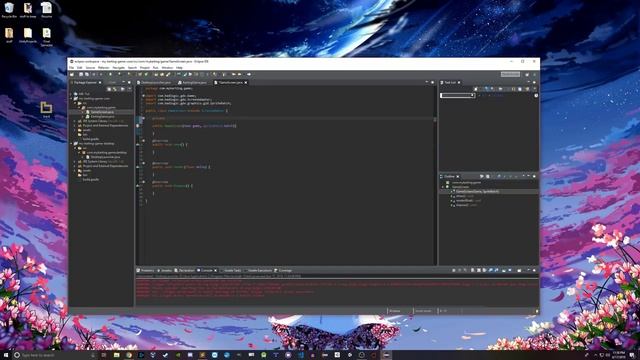Click the New toolbar icon

pyautogui.click(x=72, y=74)
